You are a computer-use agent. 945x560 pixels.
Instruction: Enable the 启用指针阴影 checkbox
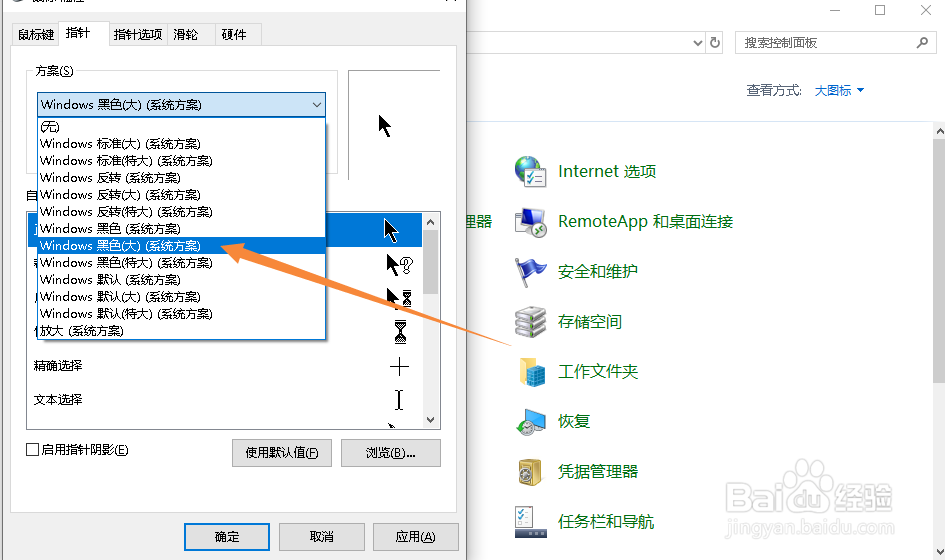tap(33, 450)
